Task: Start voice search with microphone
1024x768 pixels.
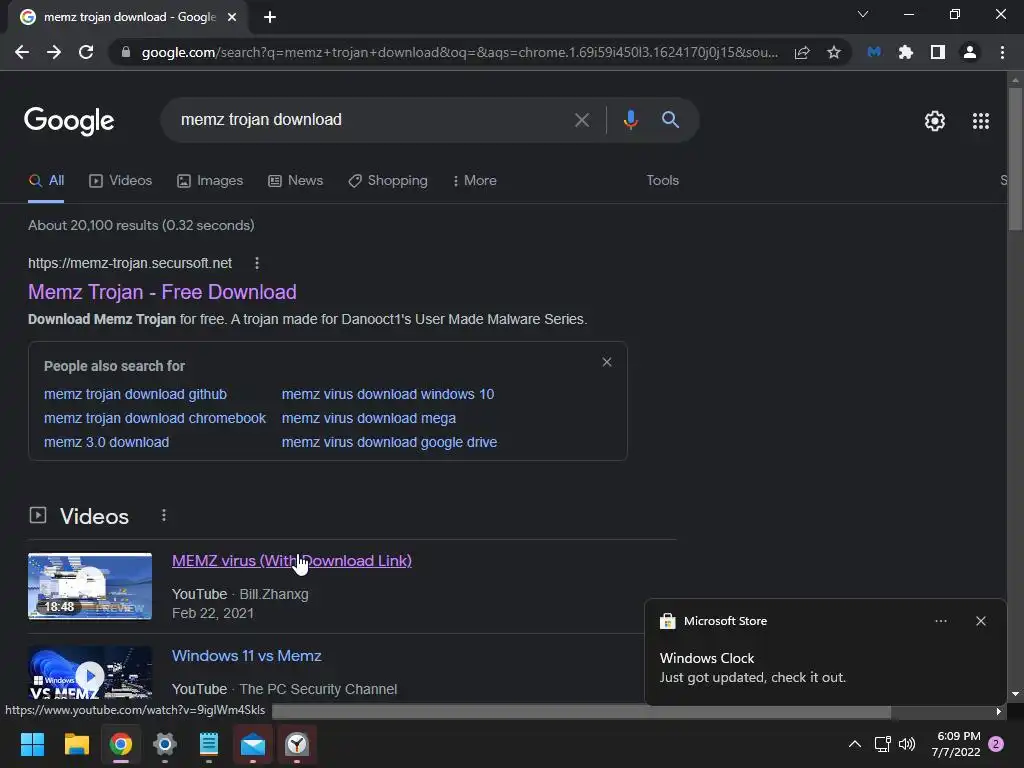Action: coord(630,120)
